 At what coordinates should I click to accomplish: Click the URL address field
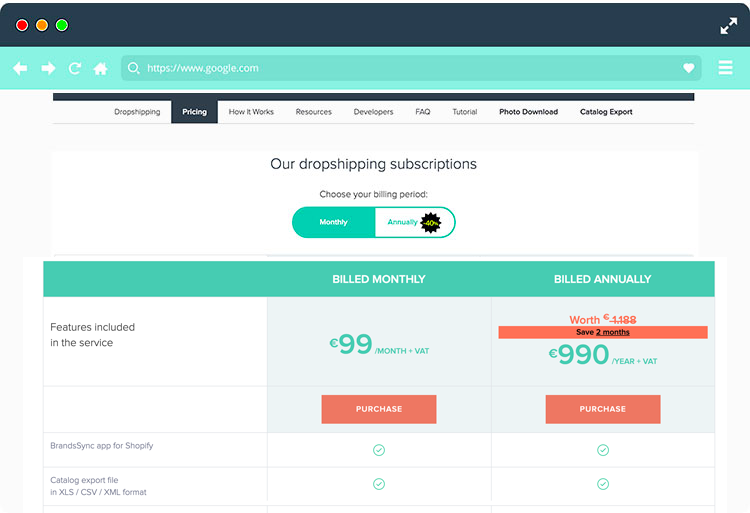[400, 68]
